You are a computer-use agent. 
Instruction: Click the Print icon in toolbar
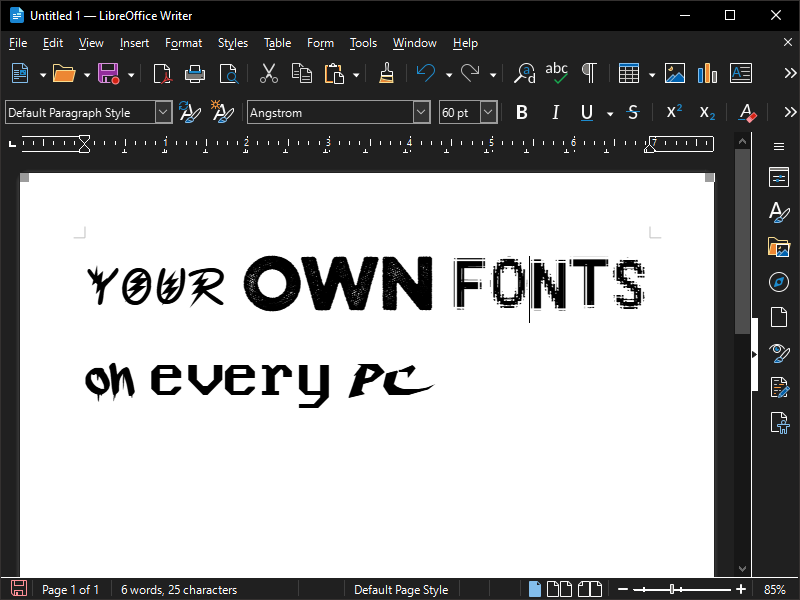tap(195, 73)
